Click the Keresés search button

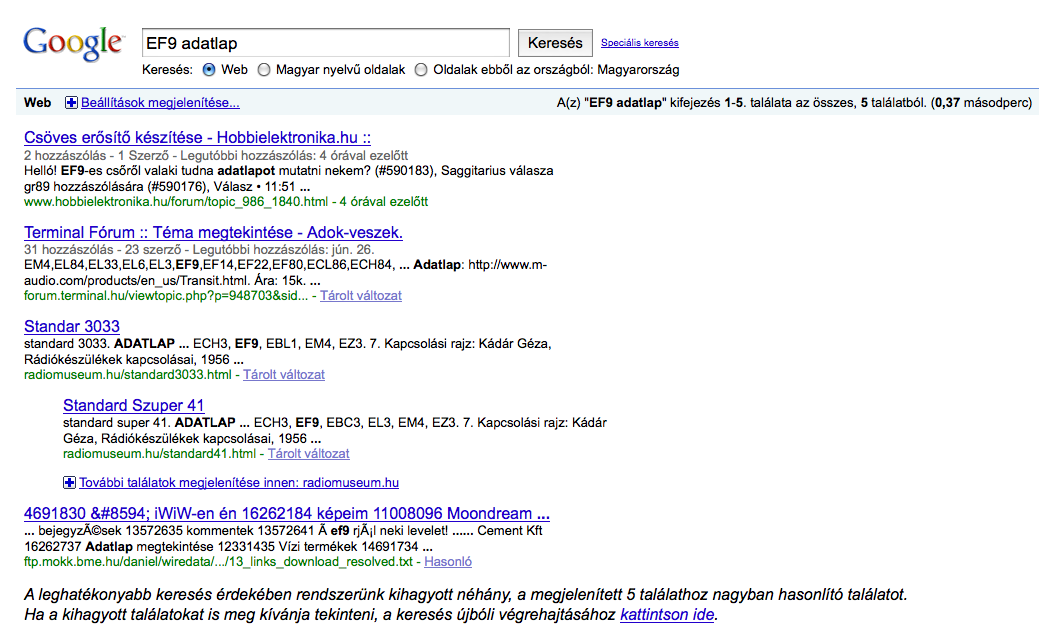(555, 43)
